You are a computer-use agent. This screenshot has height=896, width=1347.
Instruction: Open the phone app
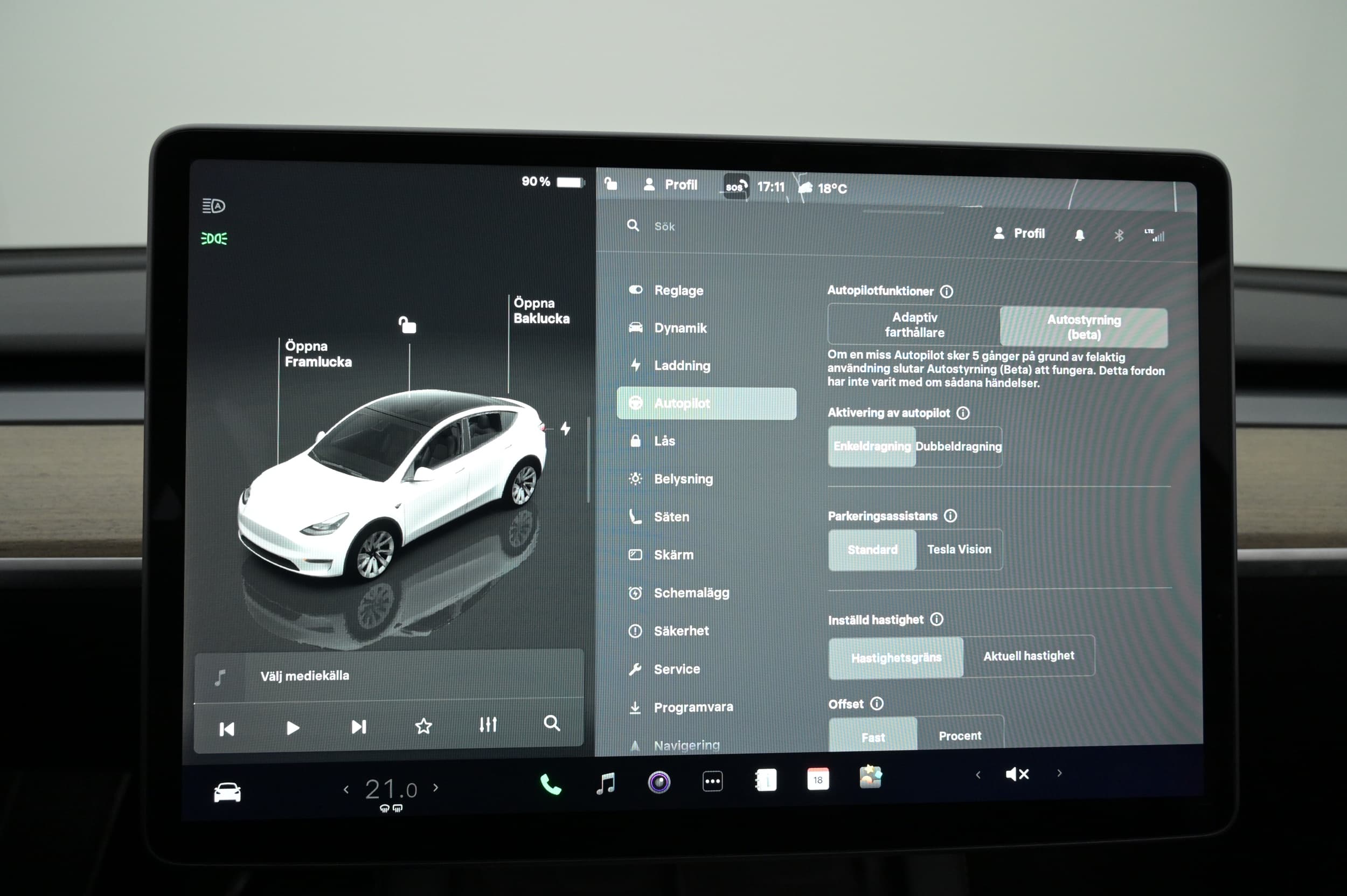click(x=550, y=784)
